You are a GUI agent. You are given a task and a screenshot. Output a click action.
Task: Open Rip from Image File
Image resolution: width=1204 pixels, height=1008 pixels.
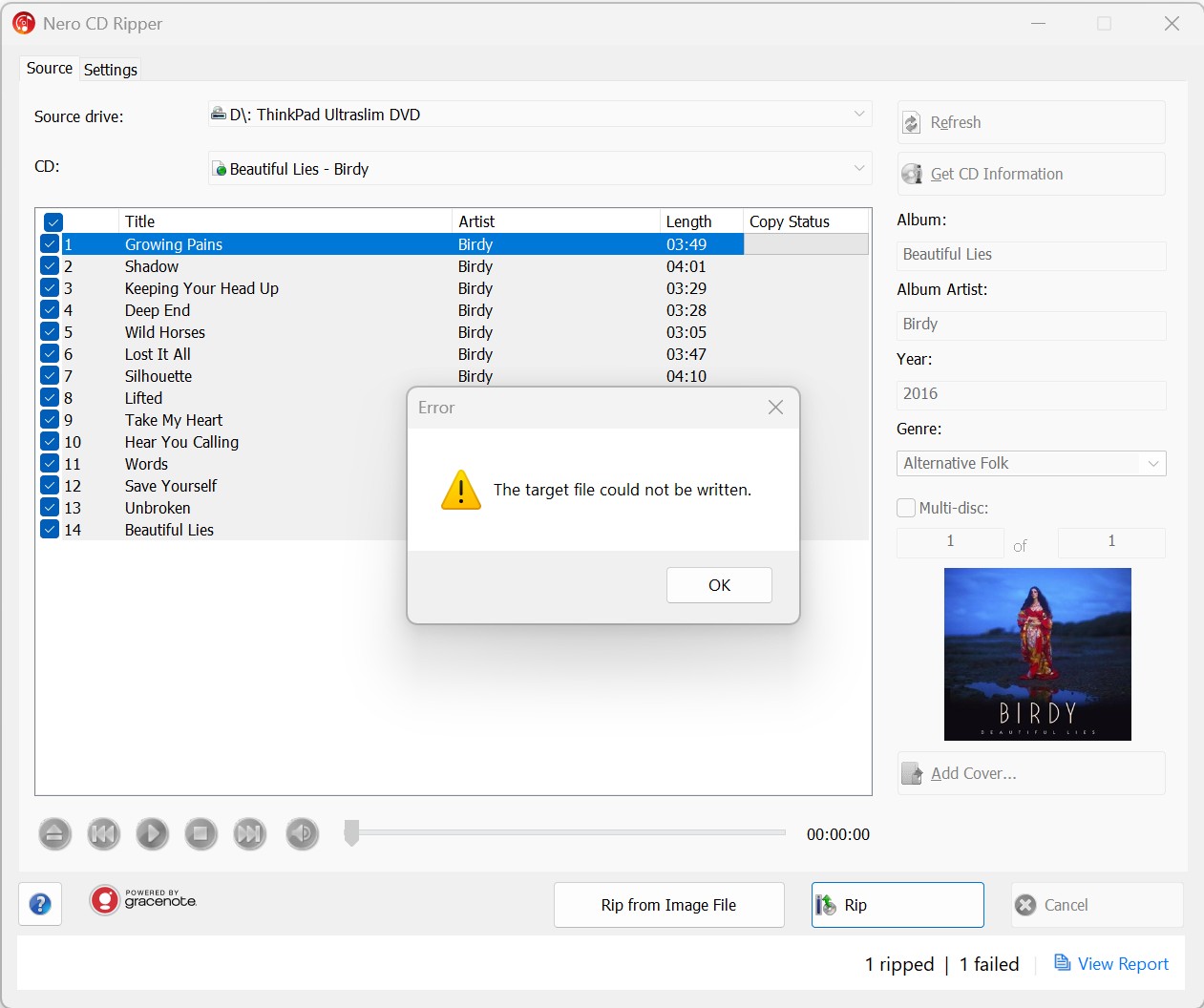coord(669,905)
